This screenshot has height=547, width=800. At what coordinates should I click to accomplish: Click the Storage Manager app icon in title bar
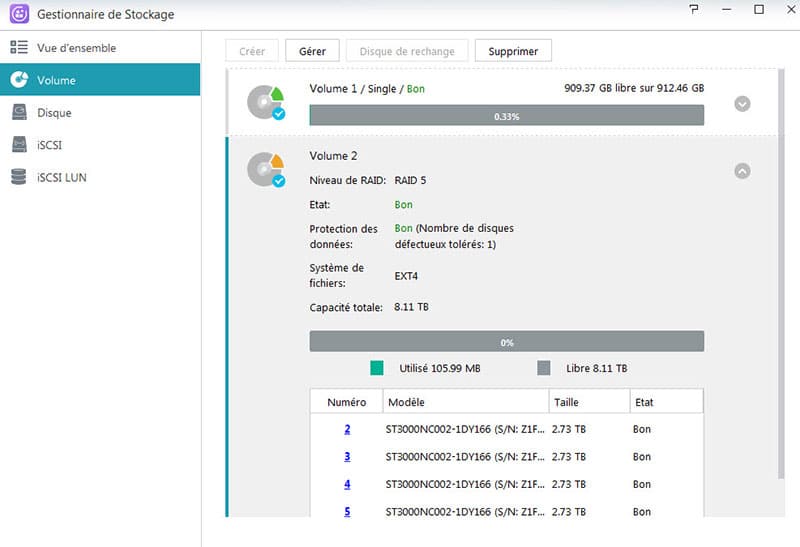pos(19,13)
